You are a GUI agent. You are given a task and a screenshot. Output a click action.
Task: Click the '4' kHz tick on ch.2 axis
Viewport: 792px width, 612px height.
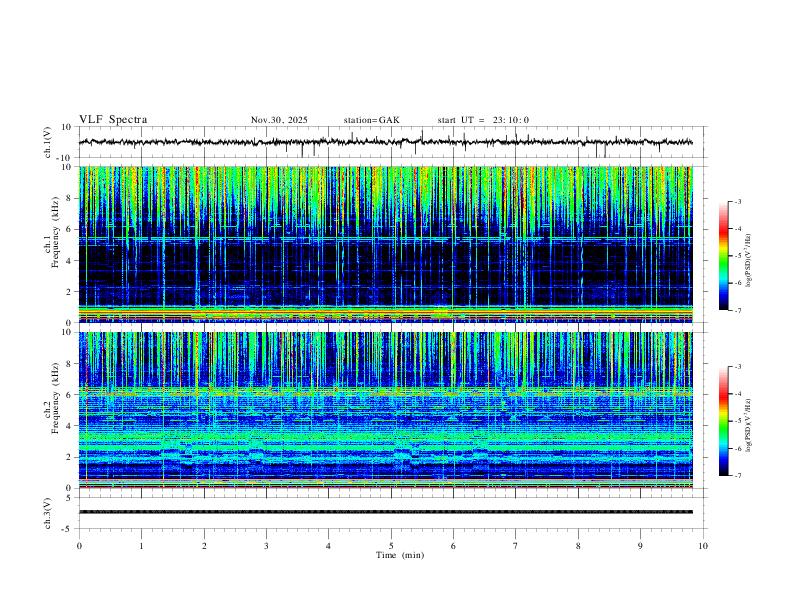click(x=70, y=426)
